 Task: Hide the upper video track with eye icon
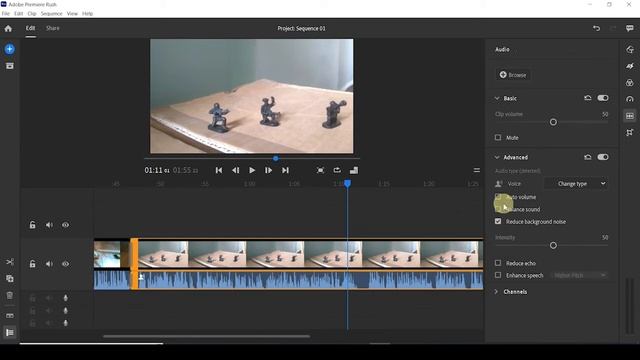(x=65, y=225)
